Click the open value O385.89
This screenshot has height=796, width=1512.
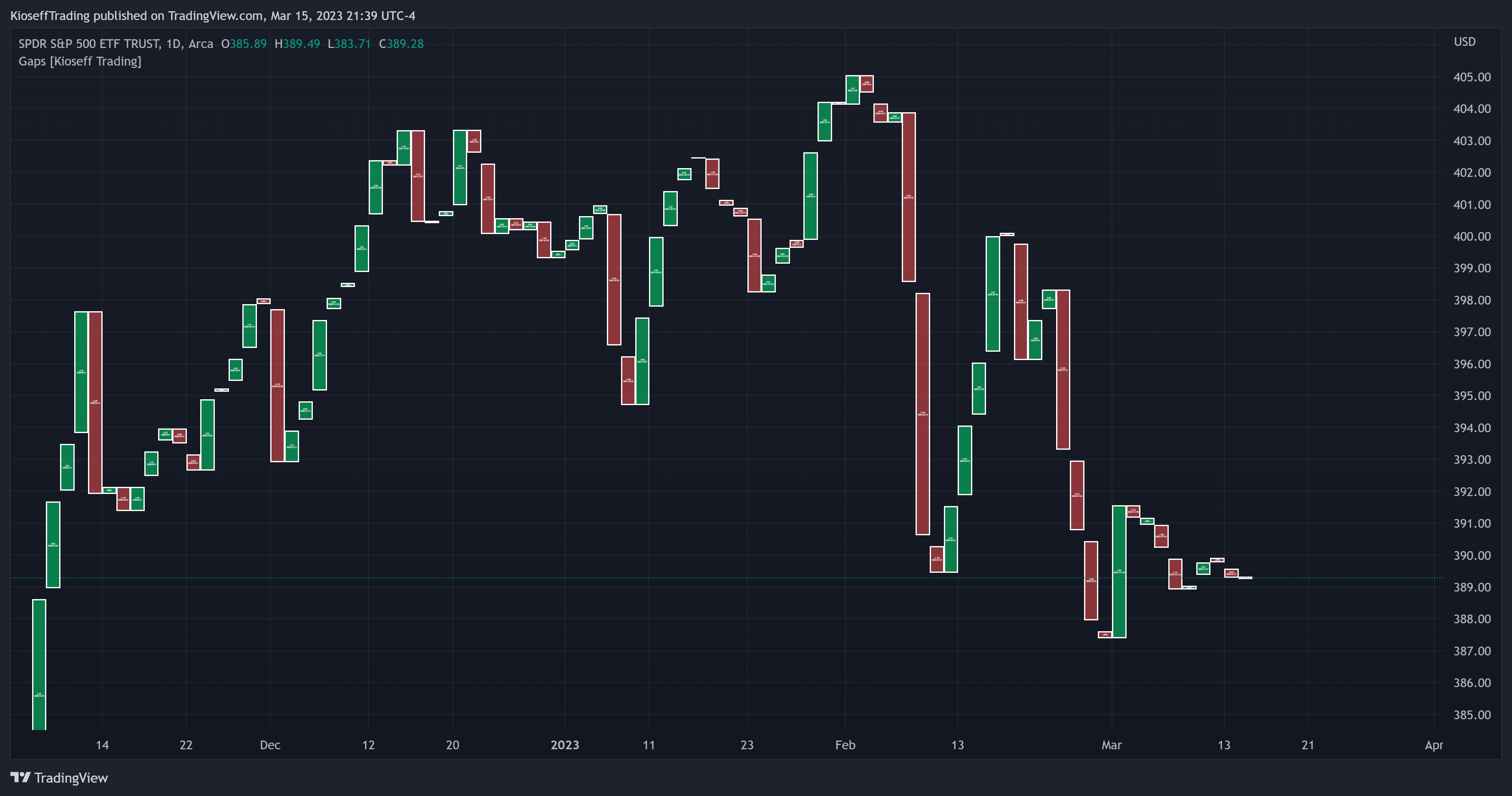tap(244, 44)
